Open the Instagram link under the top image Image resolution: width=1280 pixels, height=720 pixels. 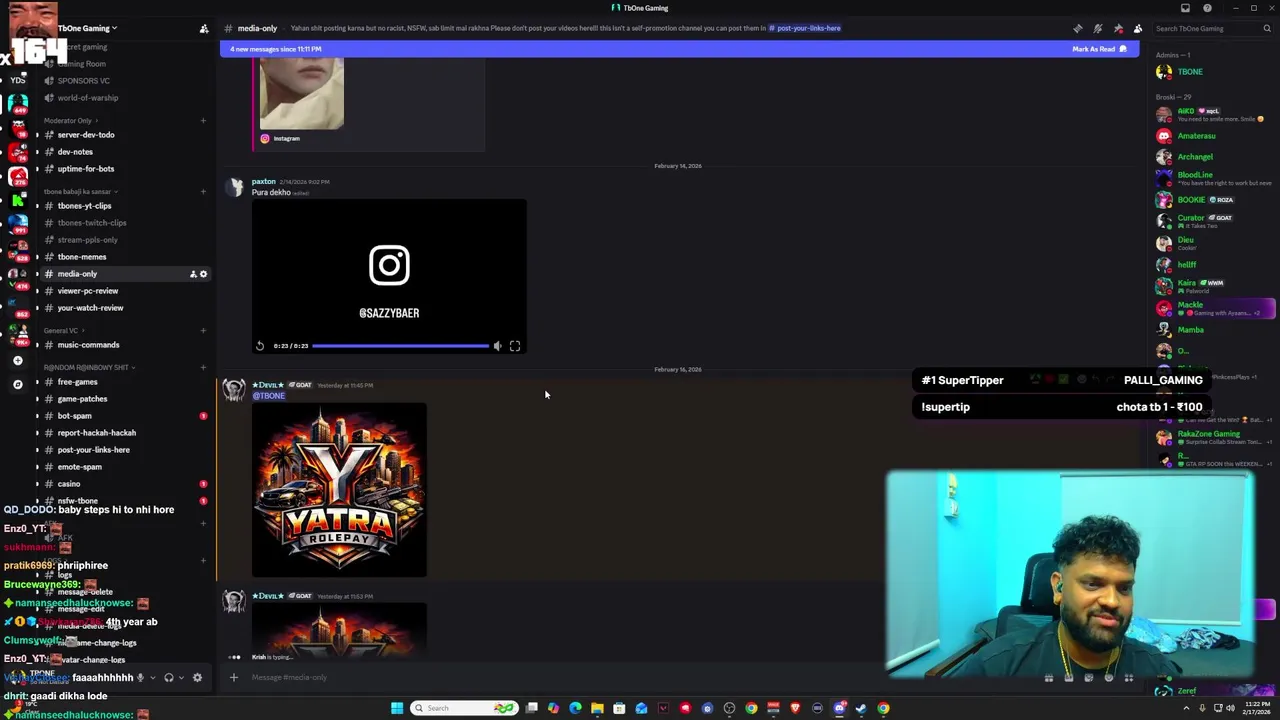point(287,139)
